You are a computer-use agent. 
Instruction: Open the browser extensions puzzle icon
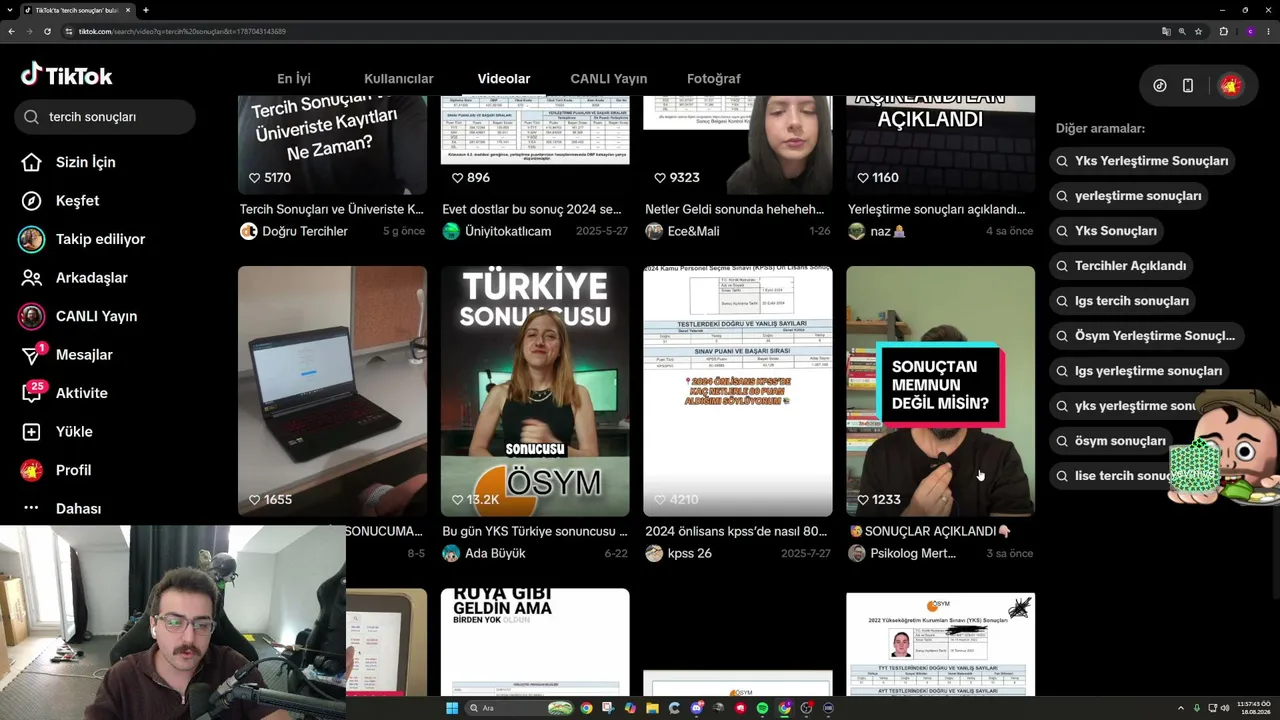point(1223,31)
